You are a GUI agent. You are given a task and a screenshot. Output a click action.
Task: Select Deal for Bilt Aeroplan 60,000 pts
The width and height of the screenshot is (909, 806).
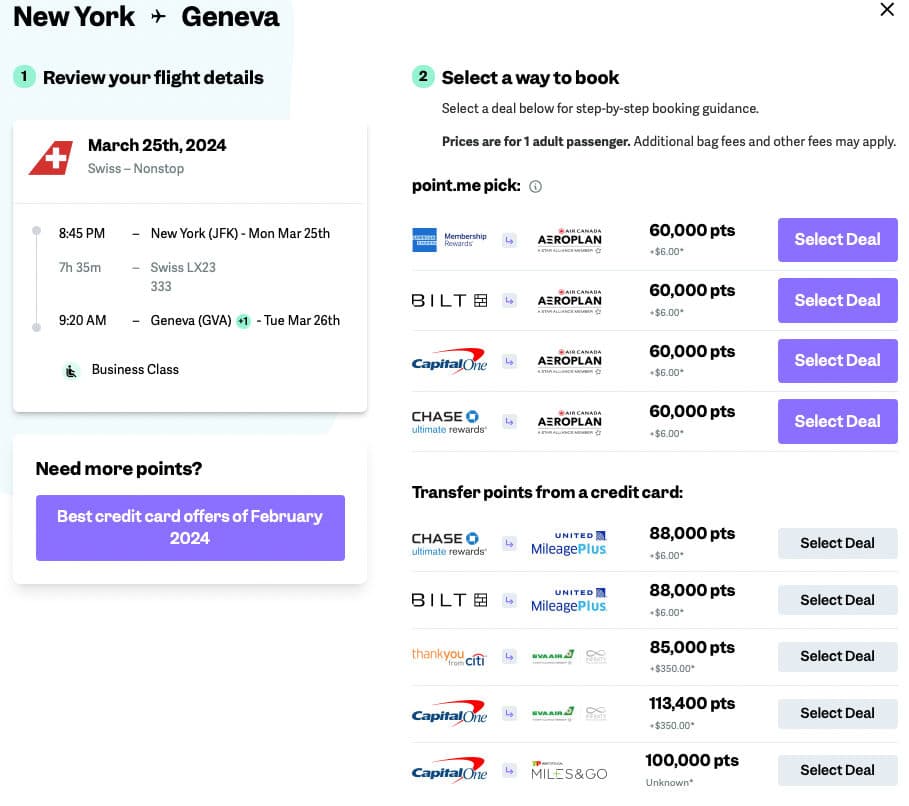tap(837, 300)
